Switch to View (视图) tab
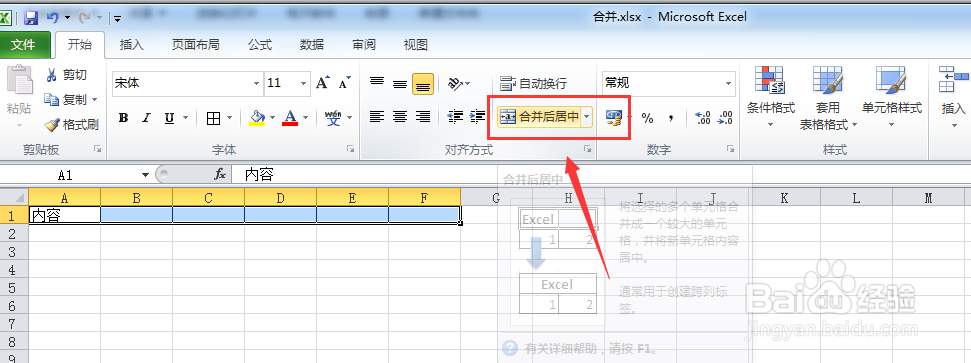This screenshot has height=363, width=971. coord(416,45)
